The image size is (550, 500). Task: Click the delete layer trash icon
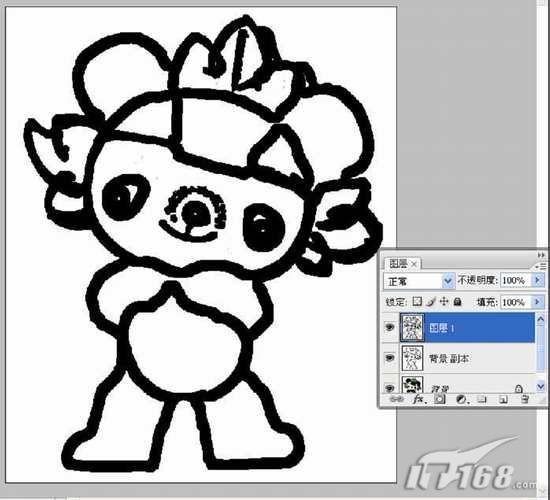pos(525,399)
